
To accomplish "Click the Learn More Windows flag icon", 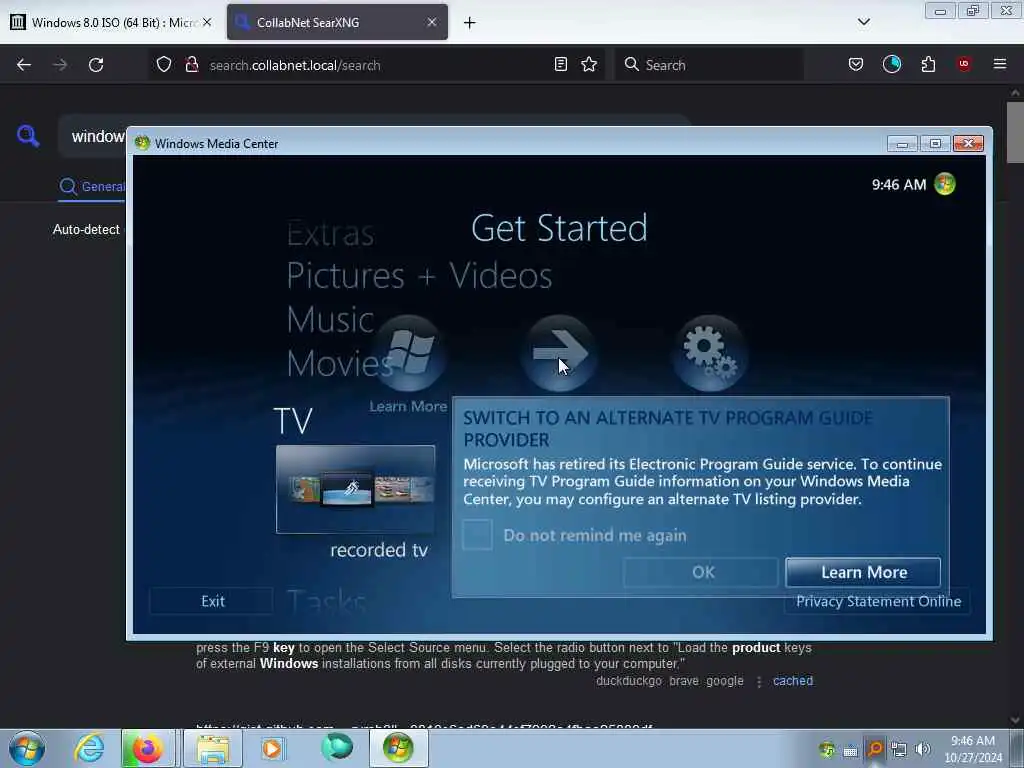I will (409, 353).
